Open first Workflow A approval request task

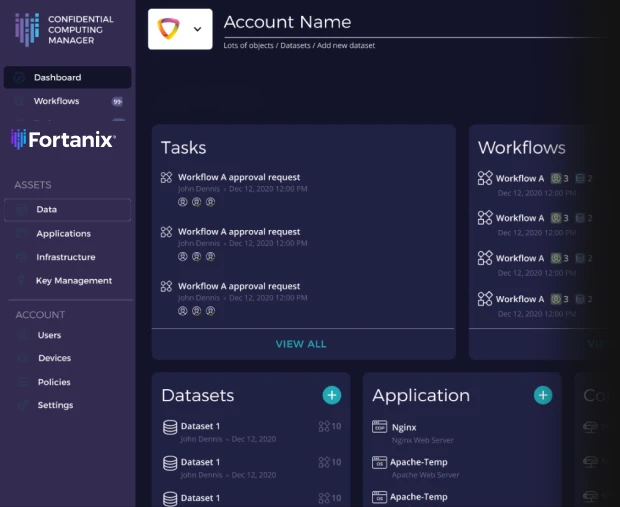pos(239,177)
